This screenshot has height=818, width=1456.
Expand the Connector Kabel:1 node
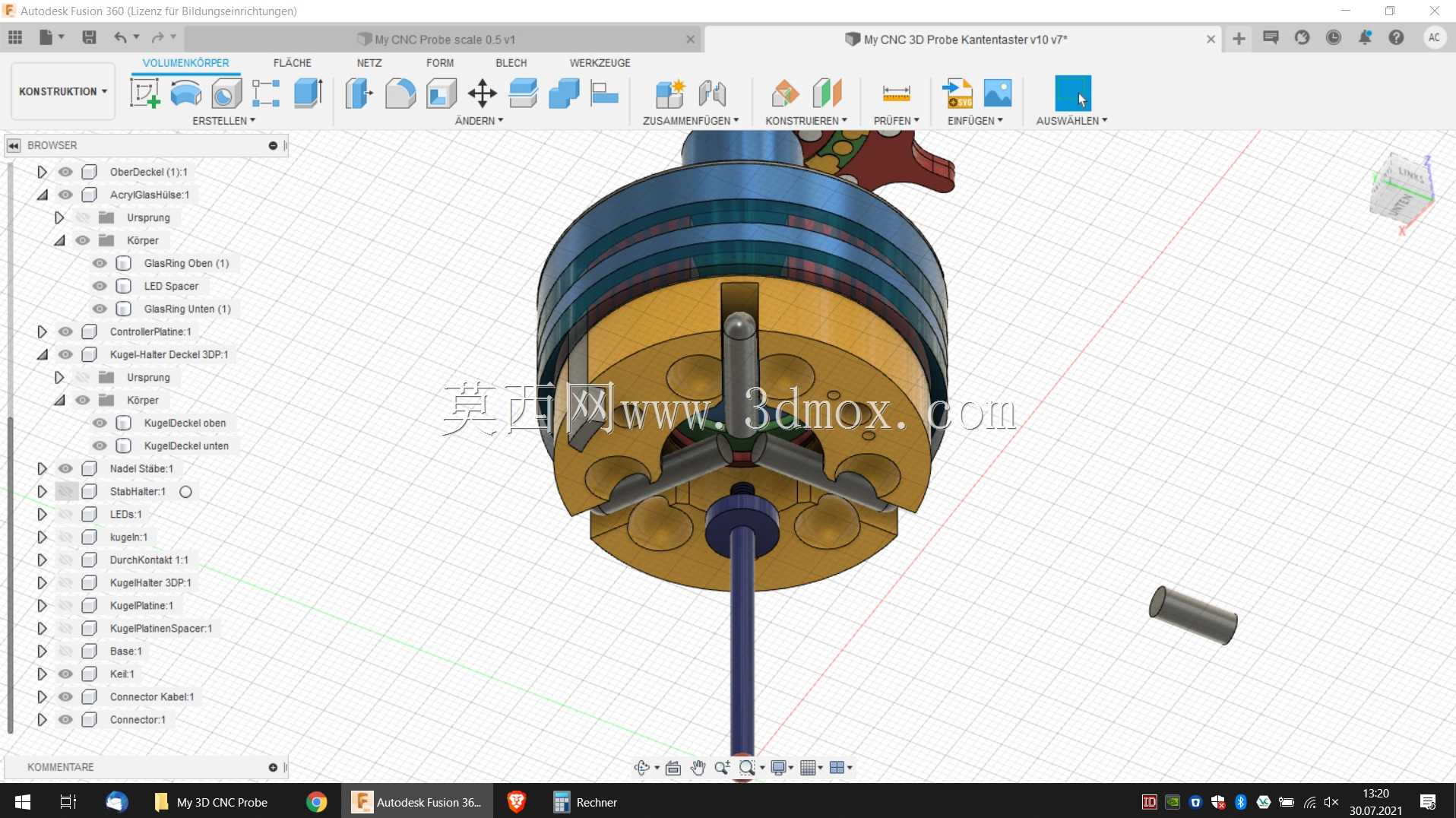point(42,696)
